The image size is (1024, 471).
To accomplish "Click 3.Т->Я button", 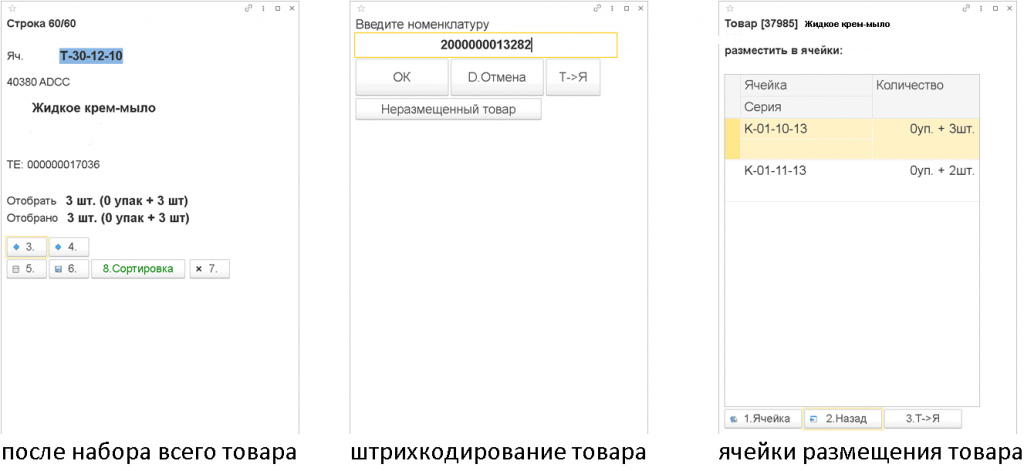I will [x=923, y=419].
